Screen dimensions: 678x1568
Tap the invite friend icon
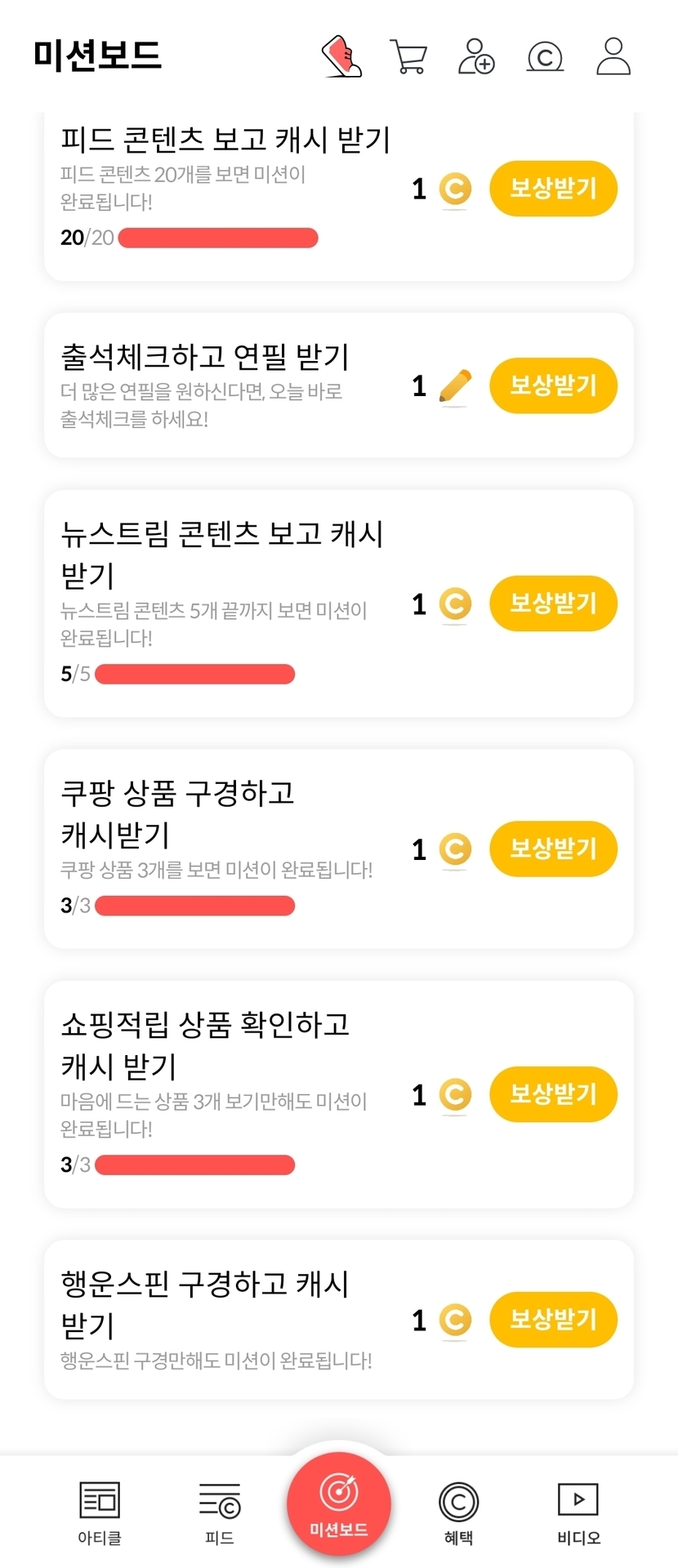tap(476, 56)
